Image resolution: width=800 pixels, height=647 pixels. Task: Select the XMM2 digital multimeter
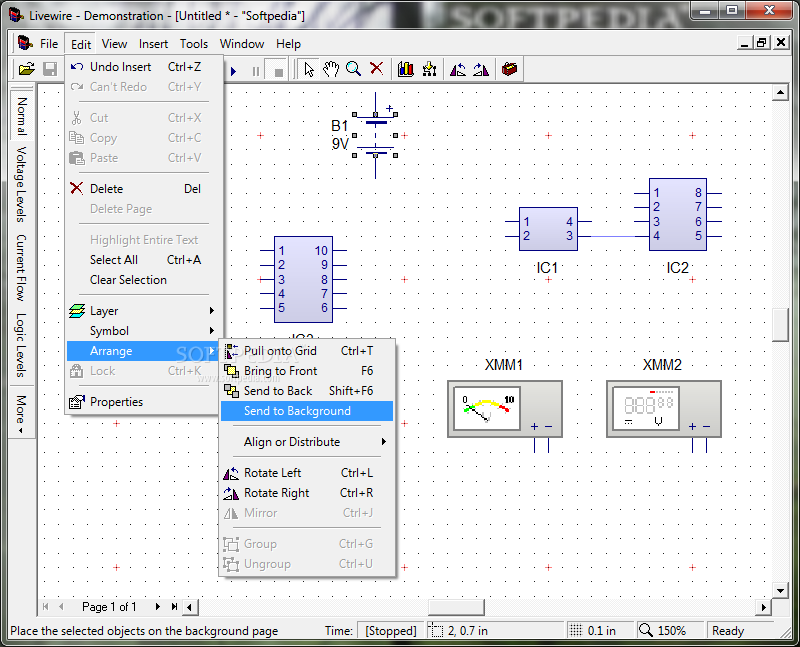[x=663, y=409]
